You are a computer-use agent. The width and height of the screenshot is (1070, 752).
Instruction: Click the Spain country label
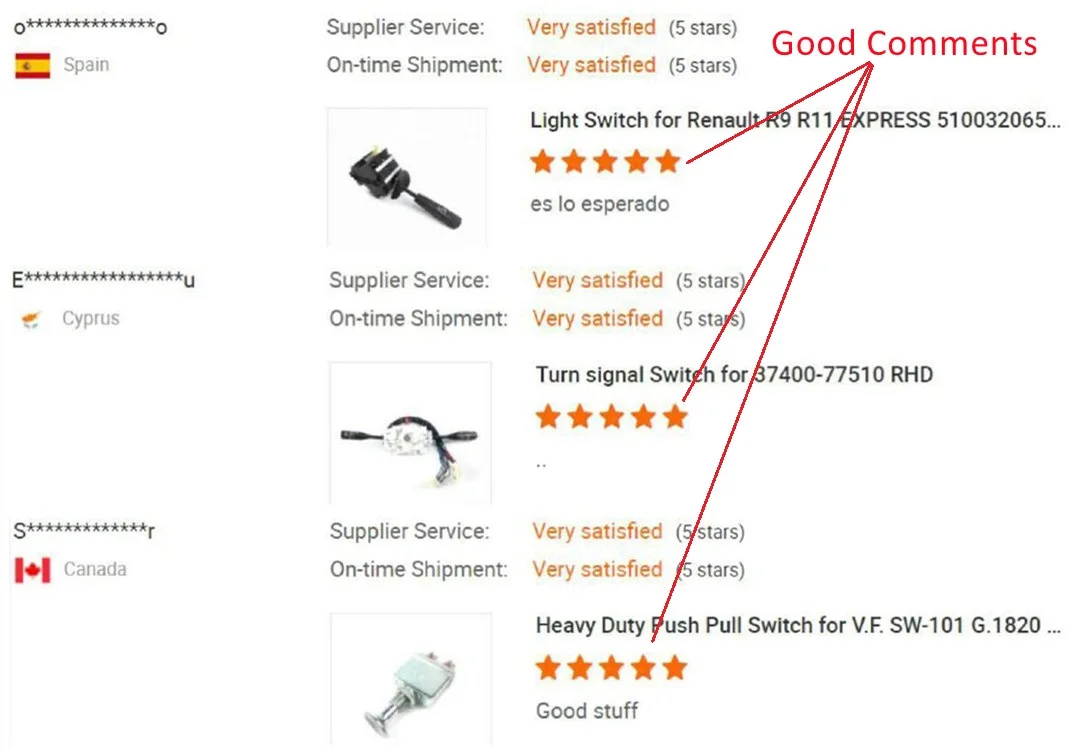(86, 65)
